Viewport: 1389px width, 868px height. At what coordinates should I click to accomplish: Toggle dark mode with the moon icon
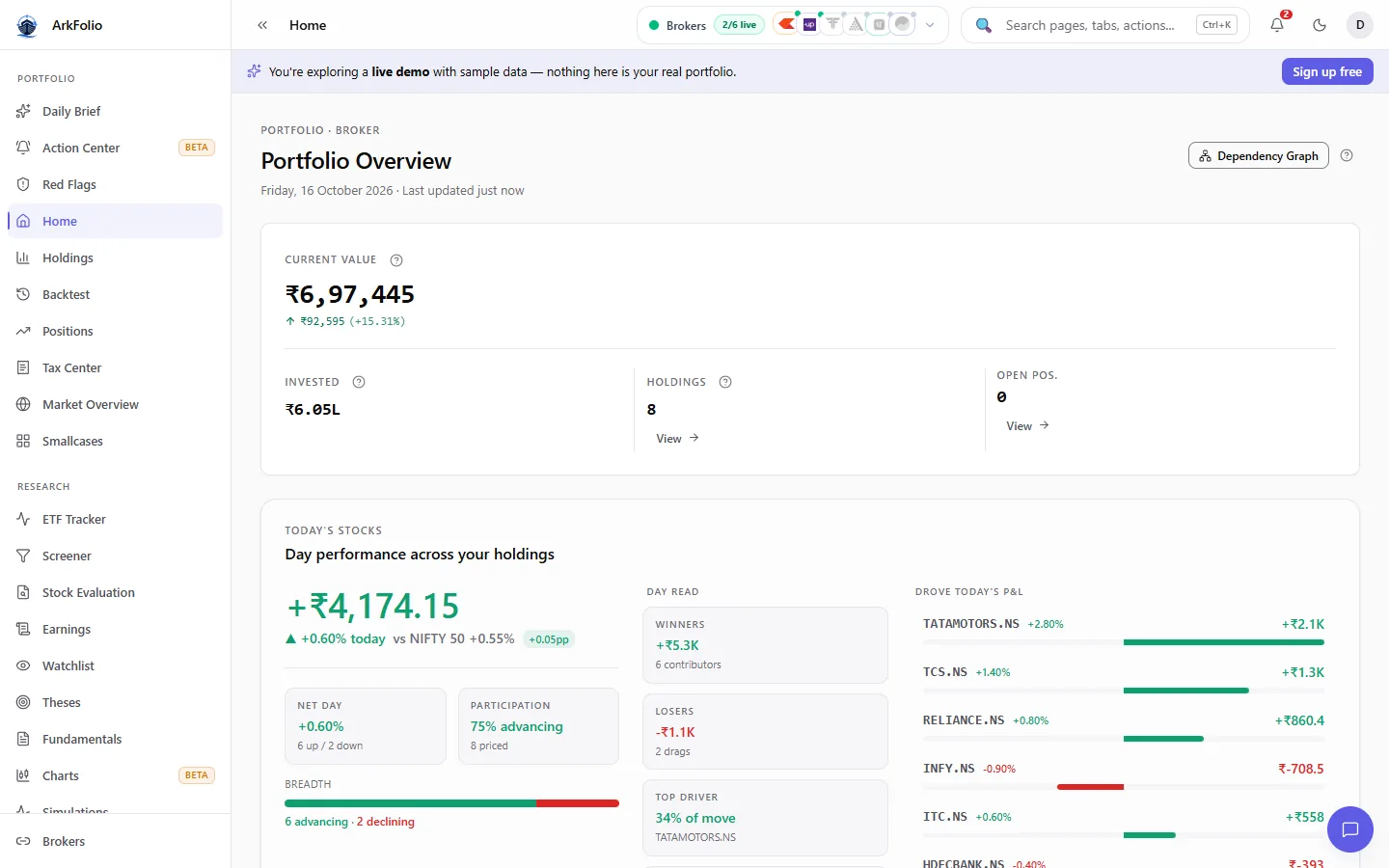click(1320, 25)
